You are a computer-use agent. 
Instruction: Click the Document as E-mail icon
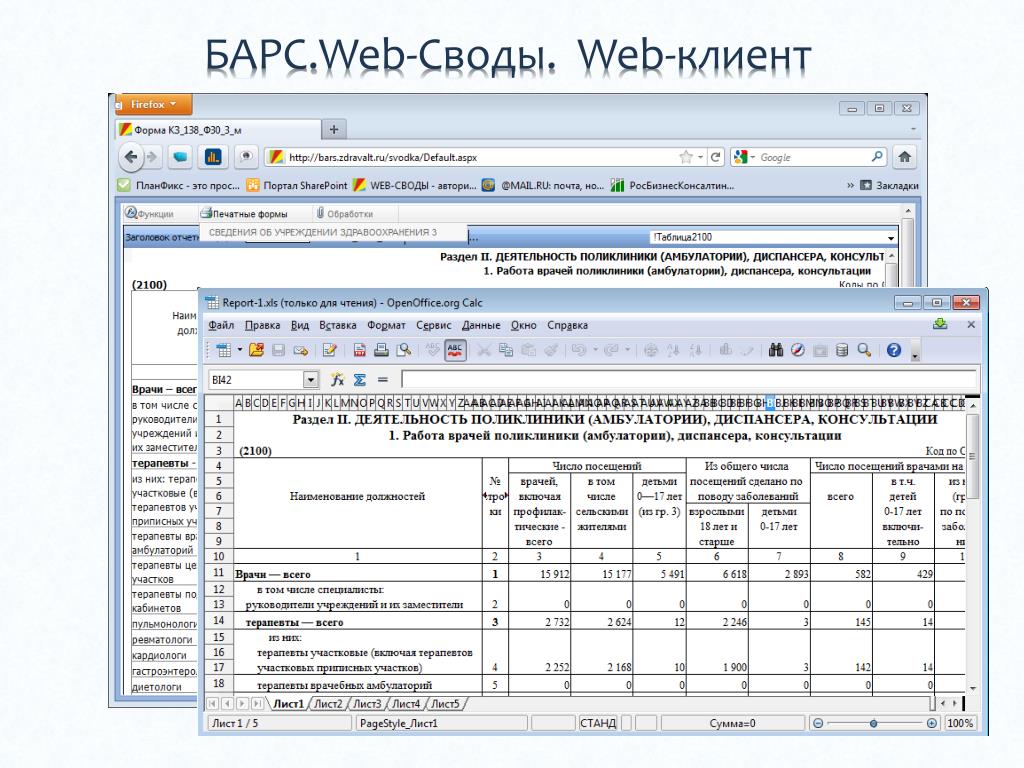click(300, 350)
